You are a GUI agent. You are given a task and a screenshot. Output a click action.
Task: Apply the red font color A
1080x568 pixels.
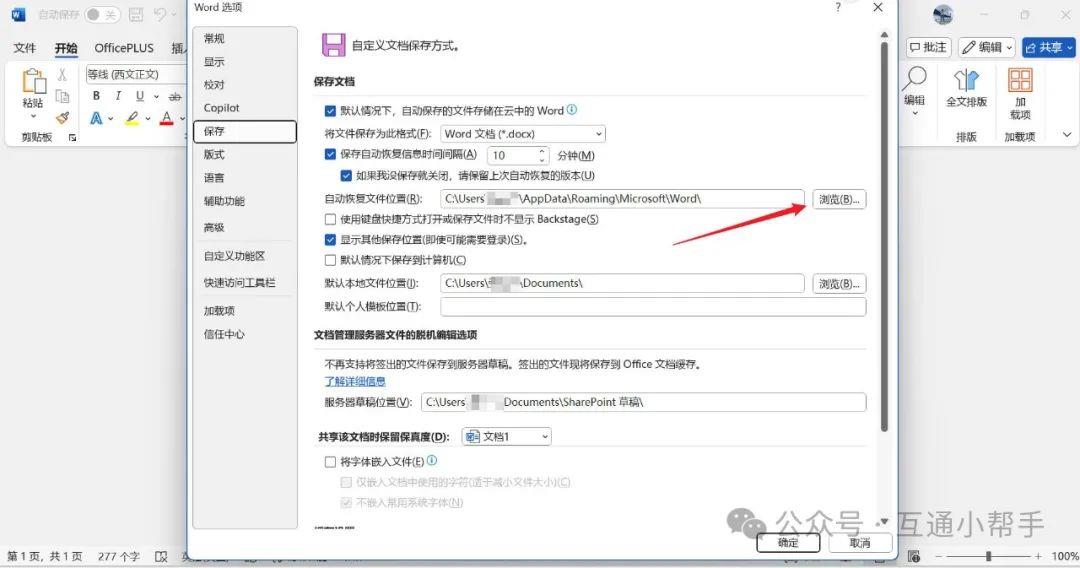167,118
